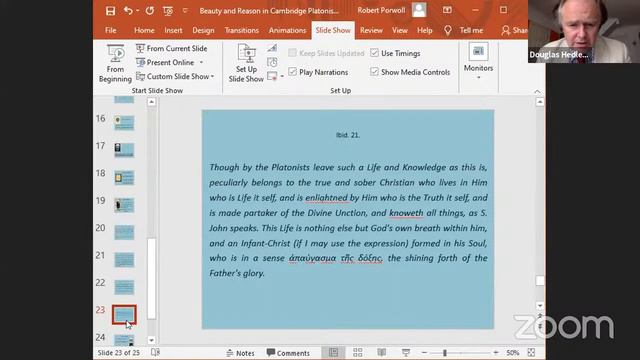Open the Comments pane
This screenshot has height=360, width=640.
pyautogui.click(x=288, y=353)
